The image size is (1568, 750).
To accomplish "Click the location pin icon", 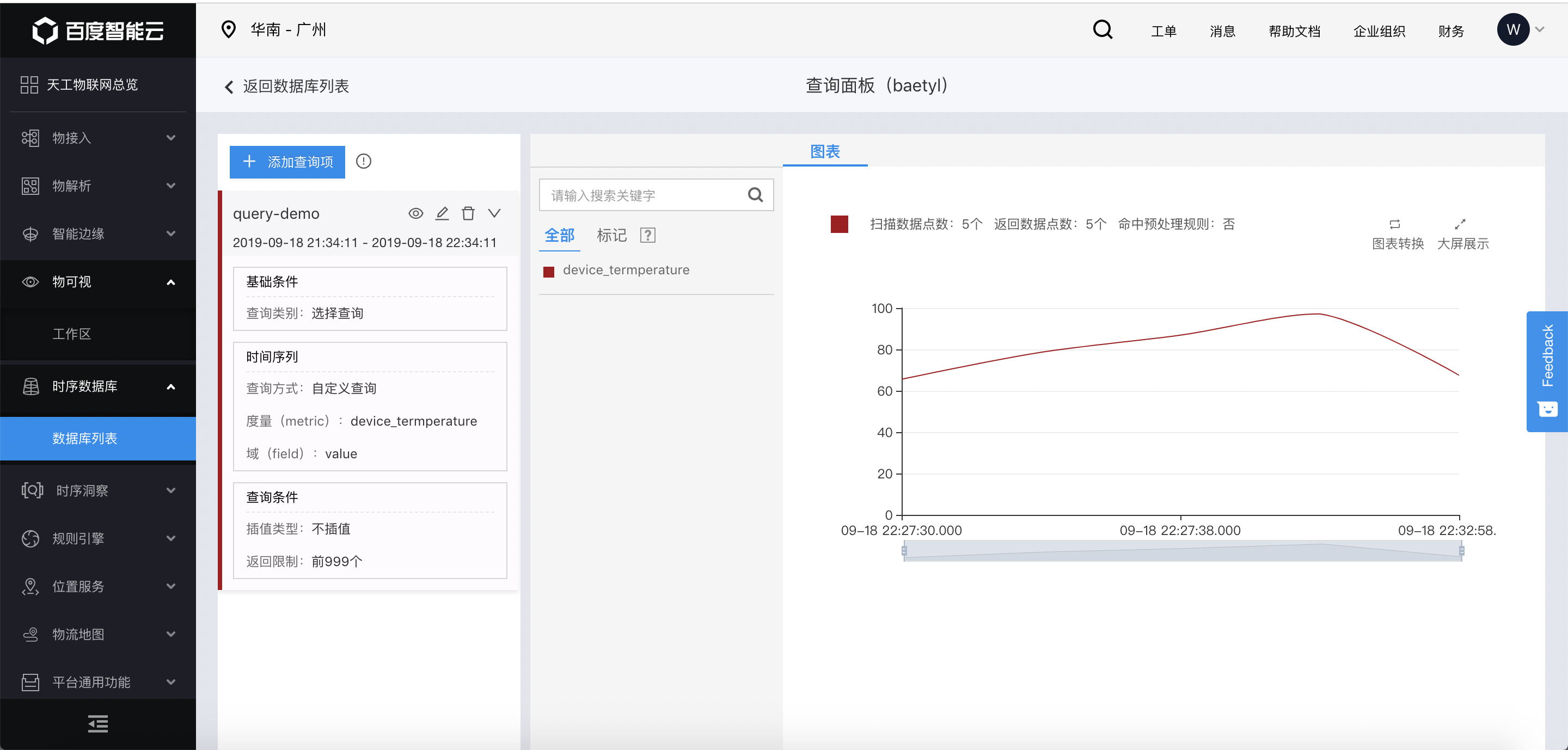I will click(228, 29).
